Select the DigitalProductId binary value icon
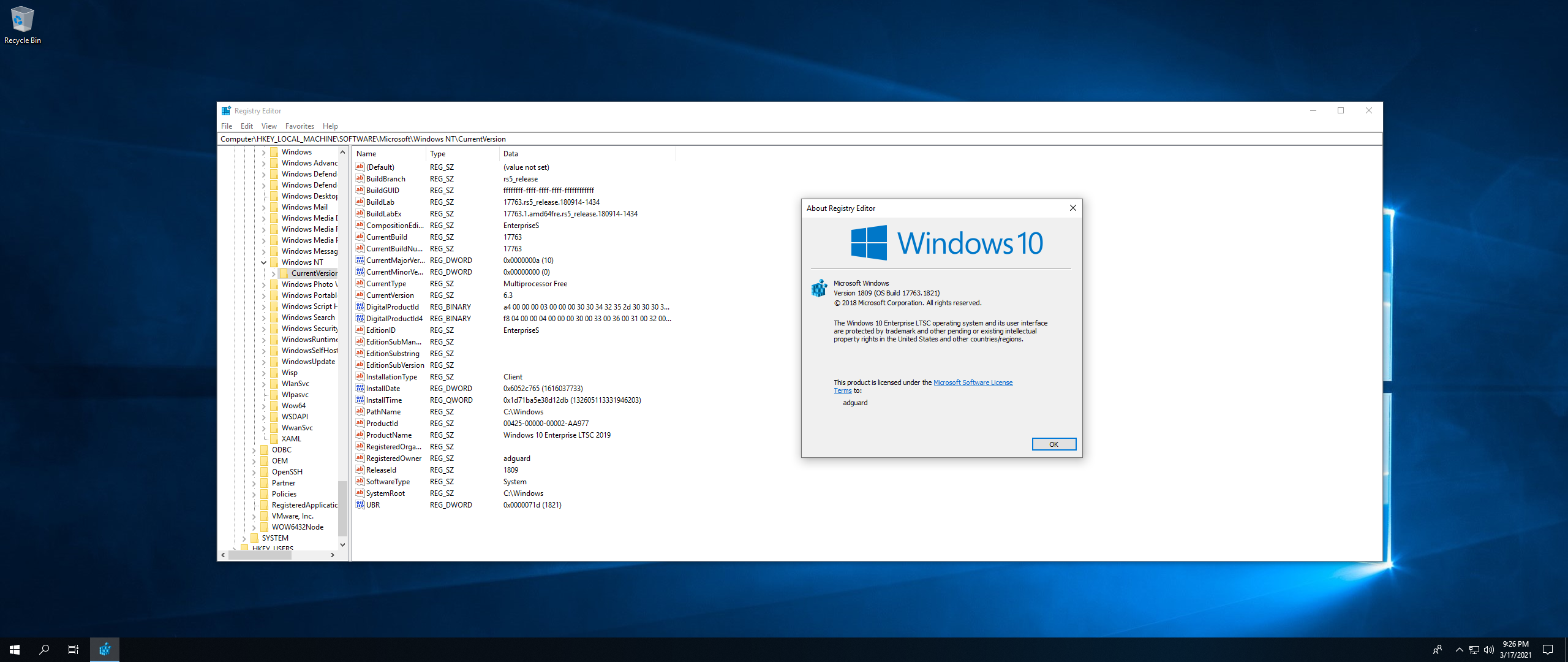Viewport: 1568px width, 662px height. [x=360, y=306]
